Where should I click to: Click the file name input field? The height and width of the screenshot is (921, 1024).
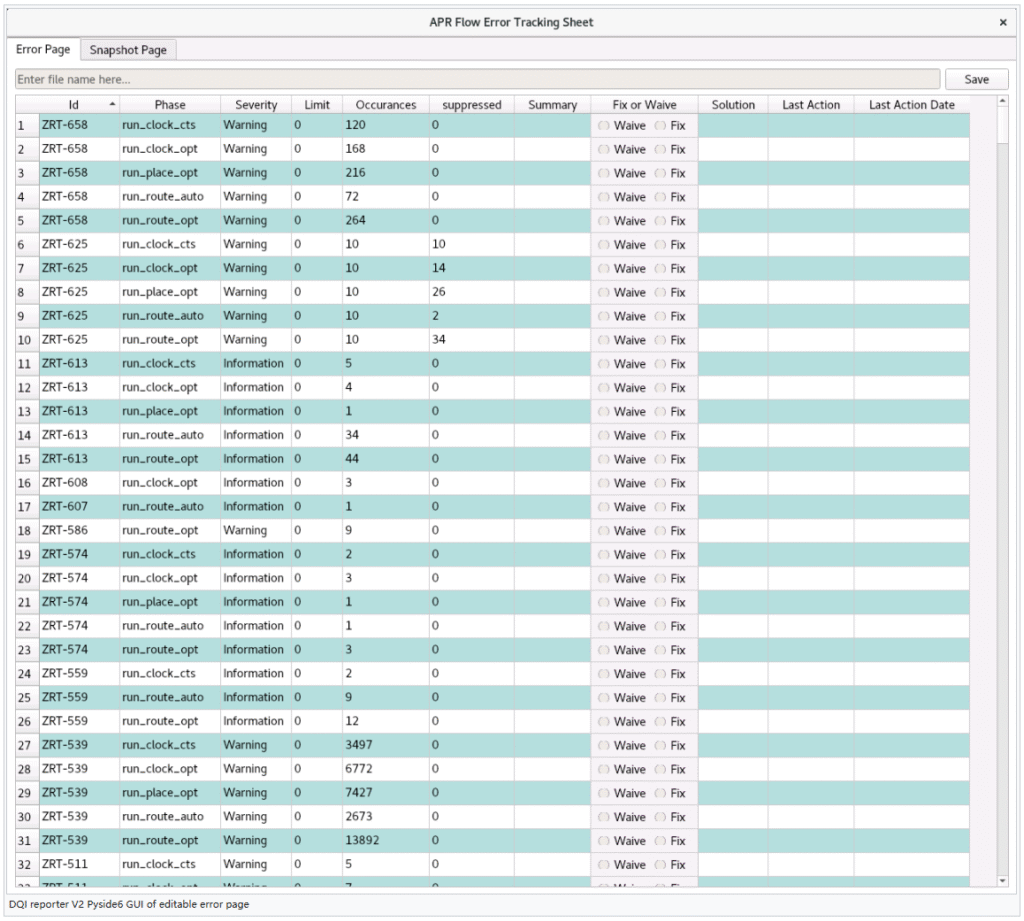(477, 79)
